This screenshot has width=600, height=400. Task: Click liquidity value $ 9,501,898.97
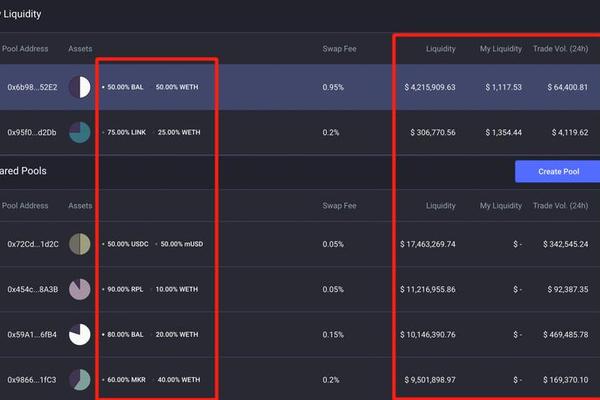coord(430,380)
